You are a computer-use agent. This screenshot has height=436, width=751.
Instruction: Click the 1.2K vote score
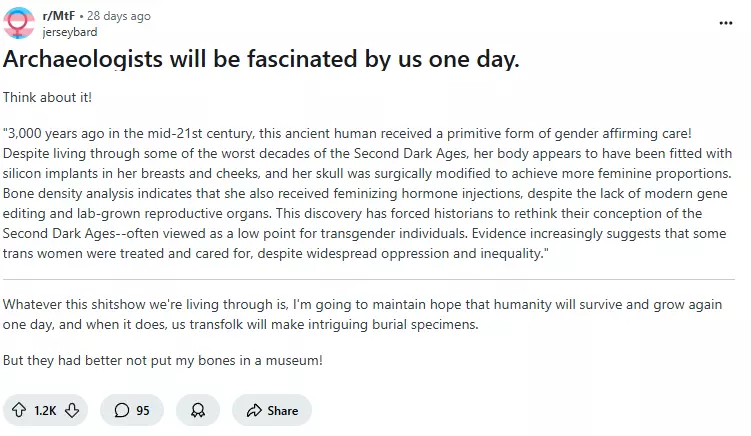[x=46, y=410]
